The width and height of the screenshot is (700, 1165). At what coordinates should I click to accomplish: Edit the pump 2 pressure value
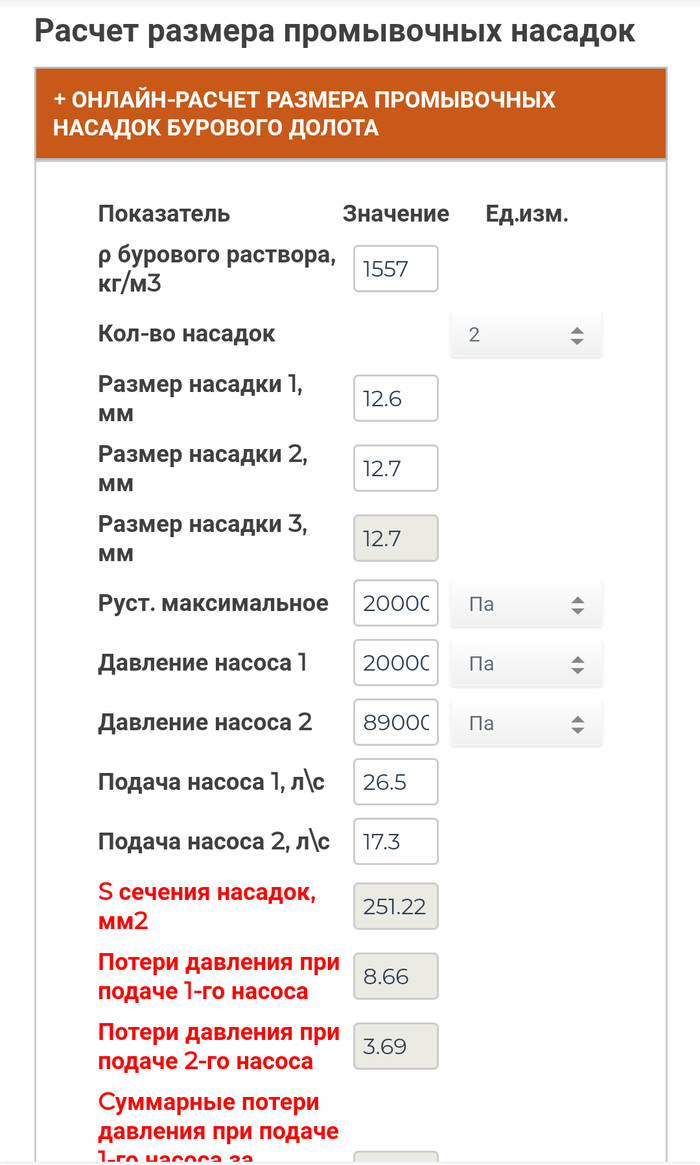(396, 723)
